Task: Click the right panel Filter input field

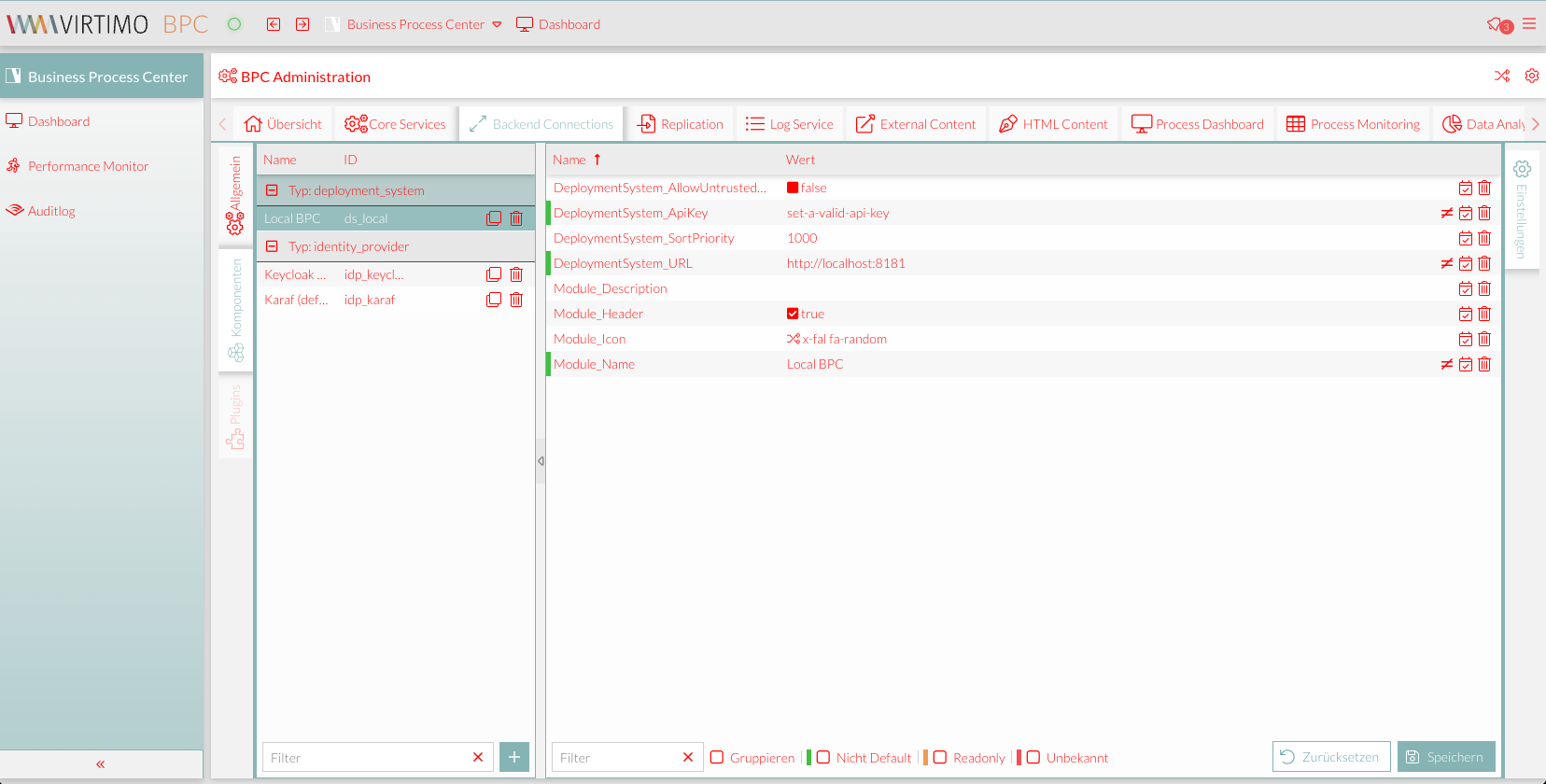Action: tap(616, 757)
